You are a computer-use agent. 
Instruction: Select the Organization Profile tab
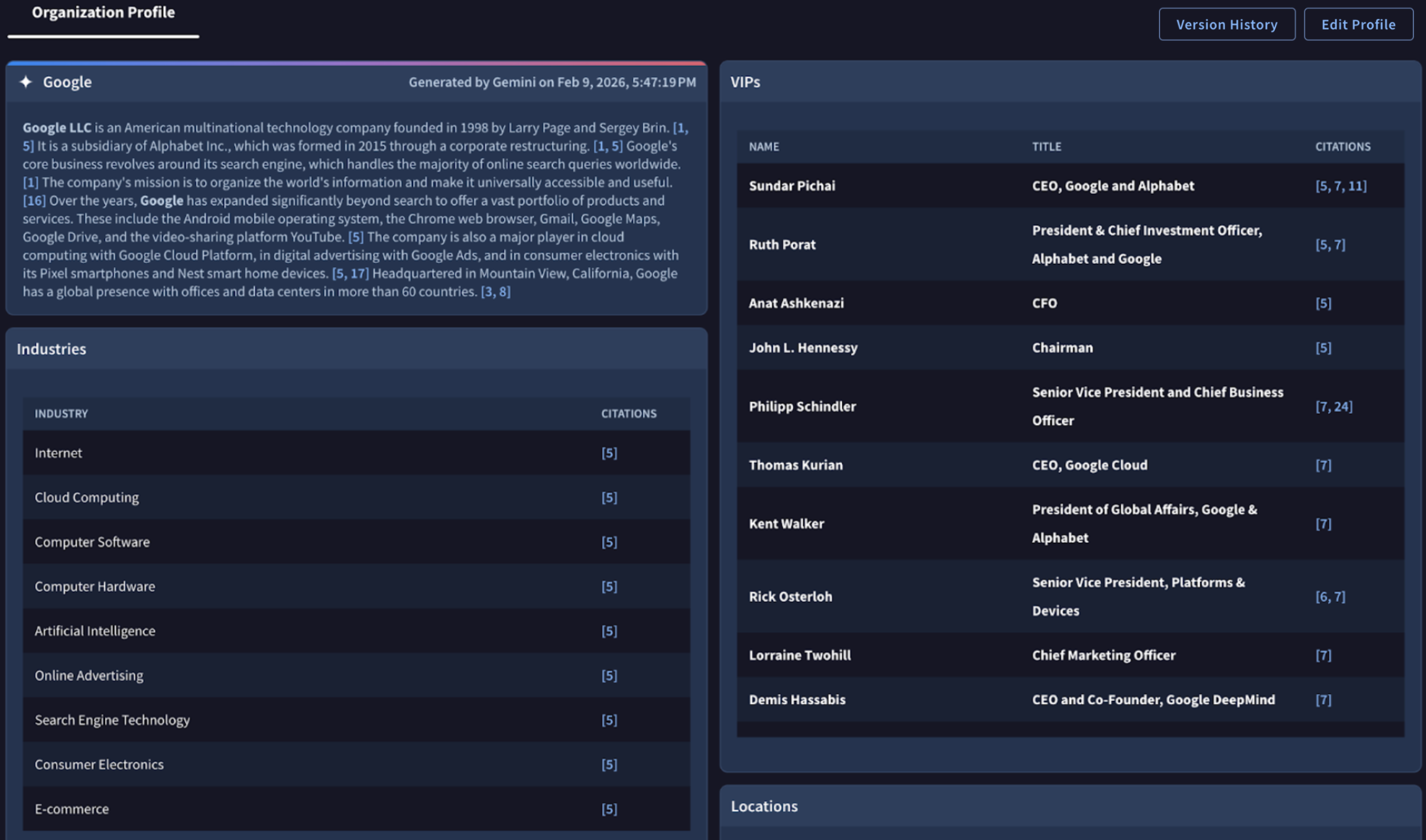(103, 13)
